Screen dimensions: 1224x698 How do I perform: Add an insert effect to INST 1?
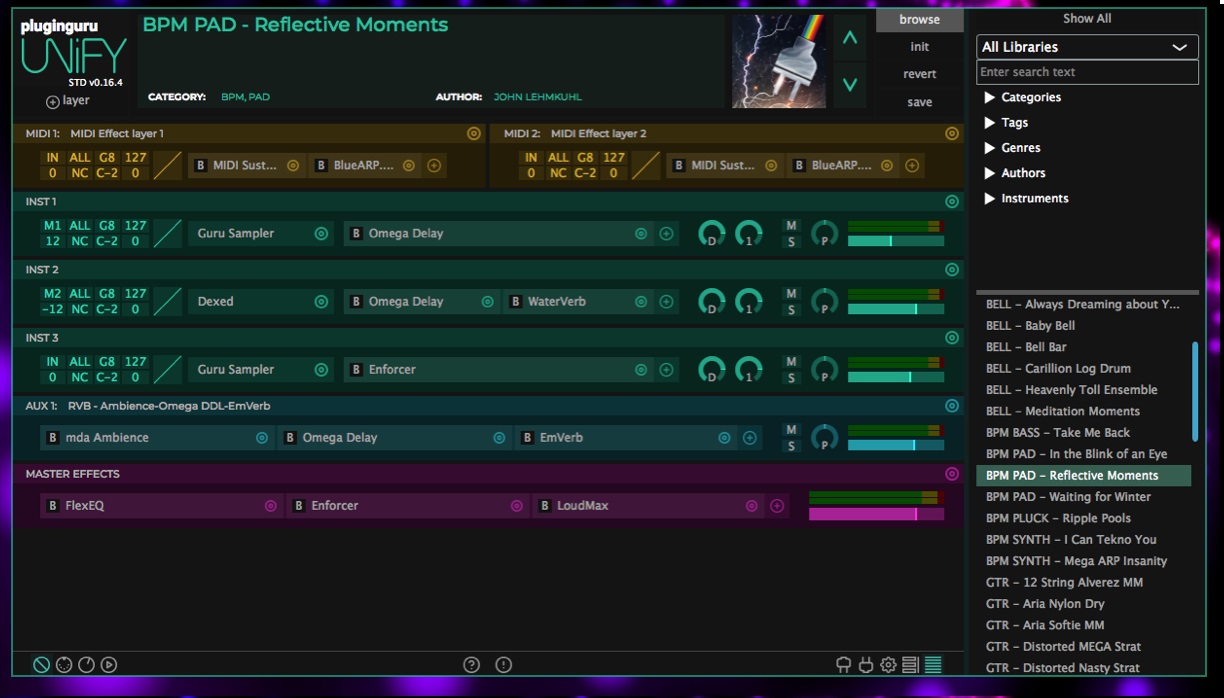[667, 233]
